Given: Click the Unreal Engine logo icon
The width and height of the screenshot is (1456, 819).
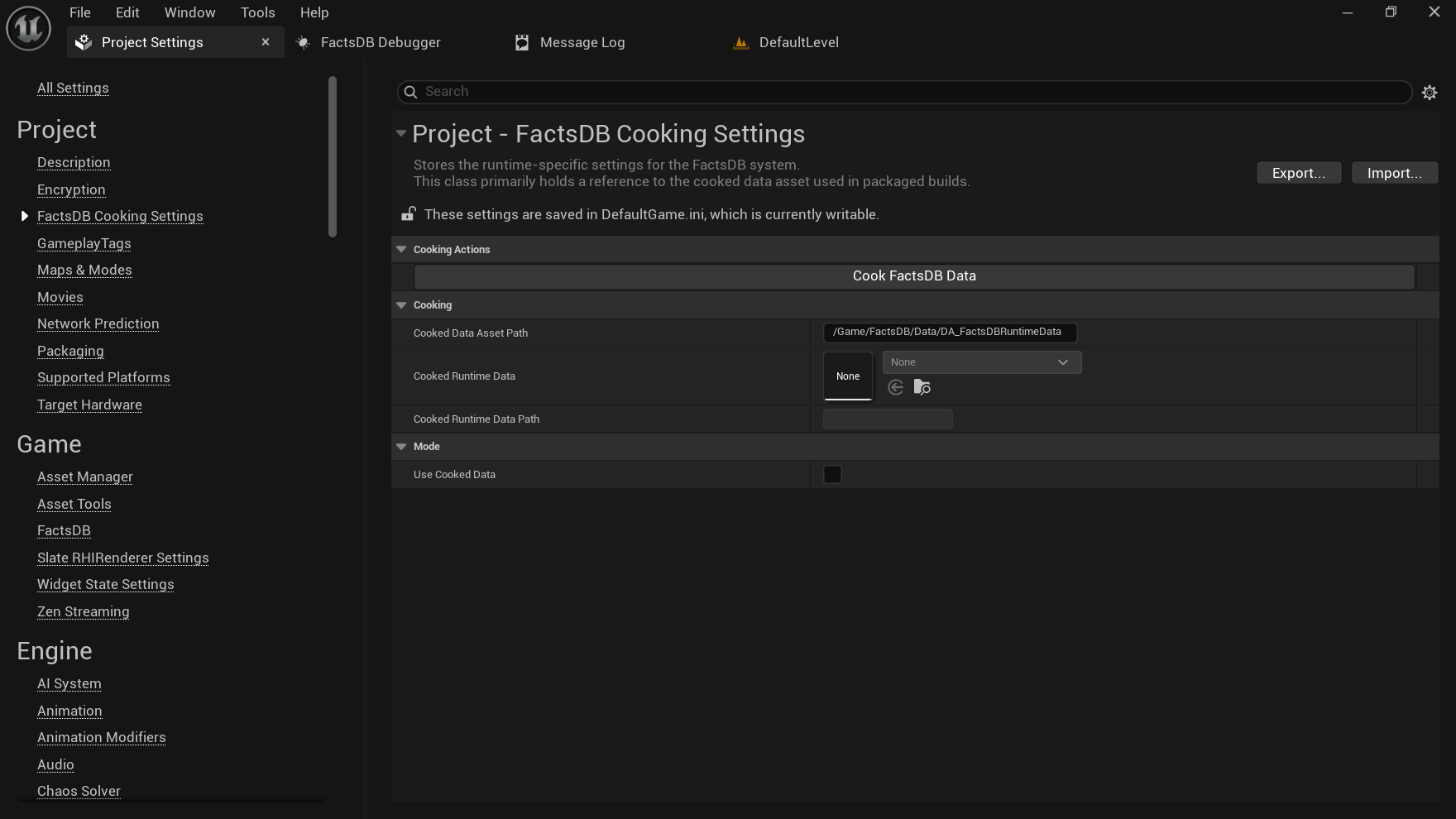Looking at the screenshot, I should (x=29, y=28).
